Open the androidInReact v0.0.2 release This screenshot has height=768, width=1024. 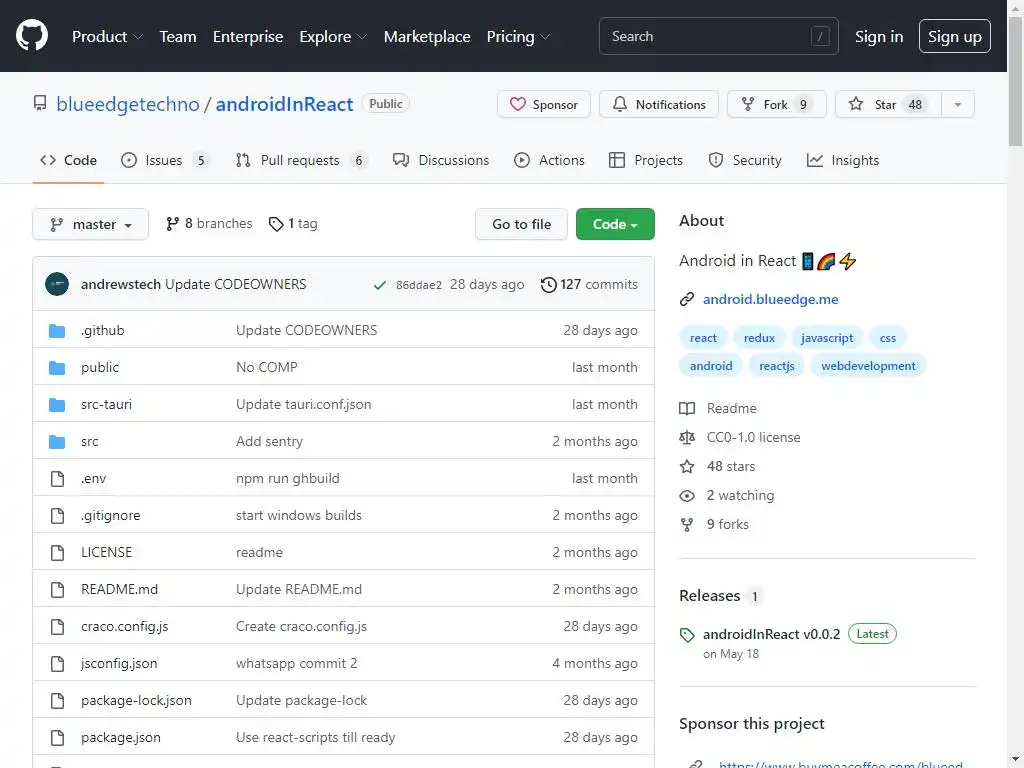771,635
